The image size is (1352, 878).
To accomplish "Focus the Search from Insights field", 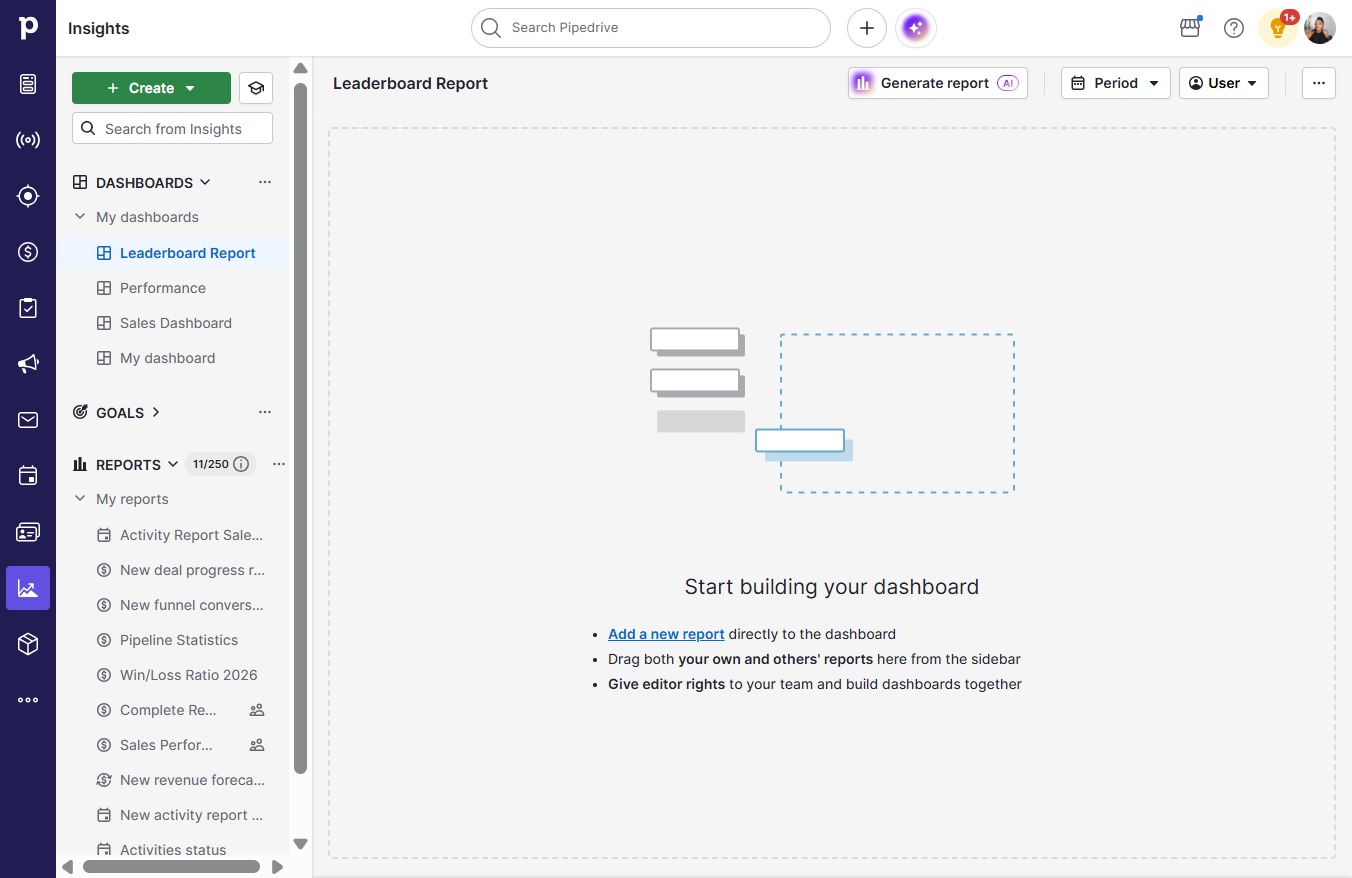I will pos(172,128).
